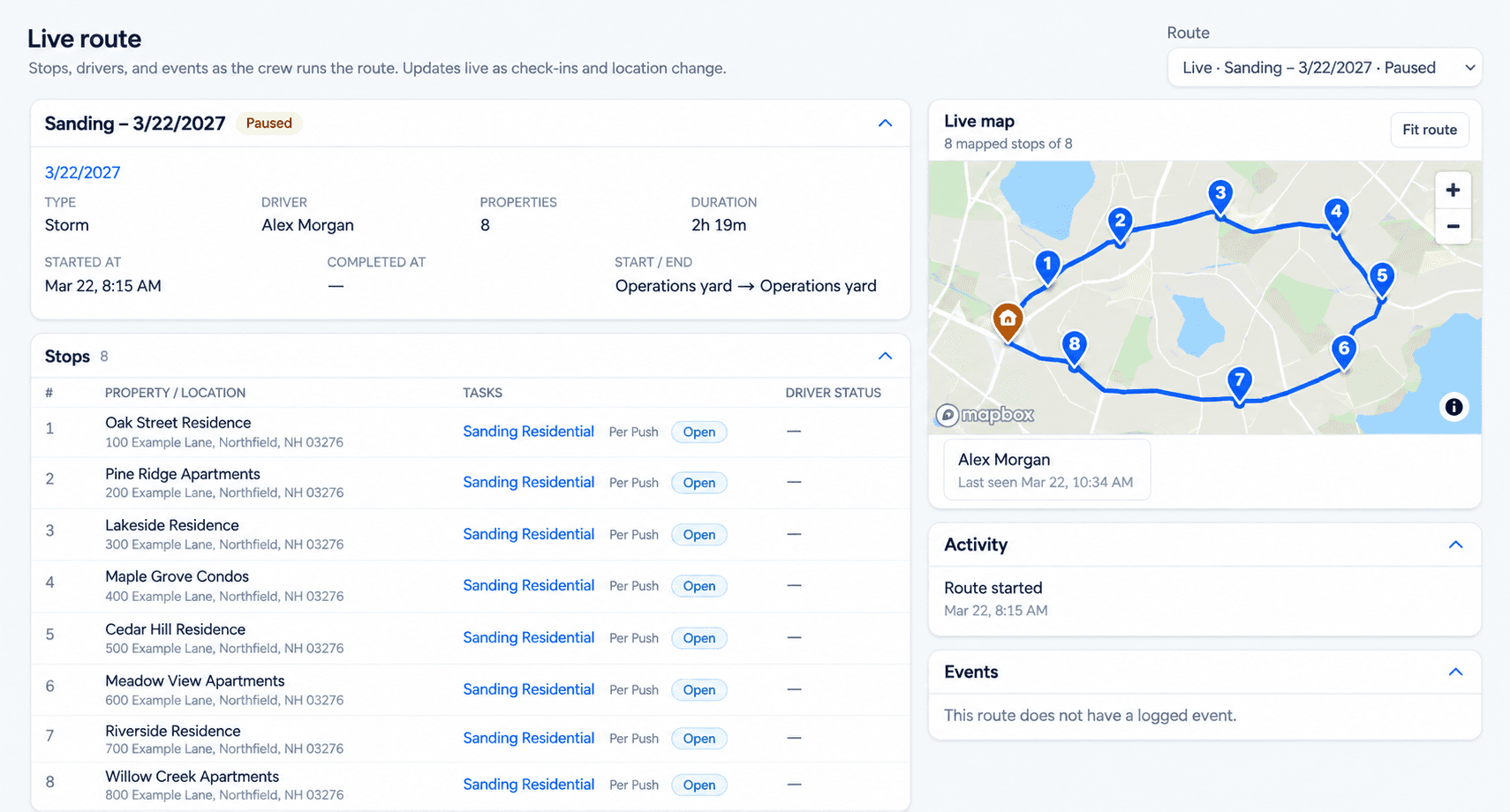Open map attribution info icon
The width and height of the screenshot is (1510, 812).
click(1453, 407)
